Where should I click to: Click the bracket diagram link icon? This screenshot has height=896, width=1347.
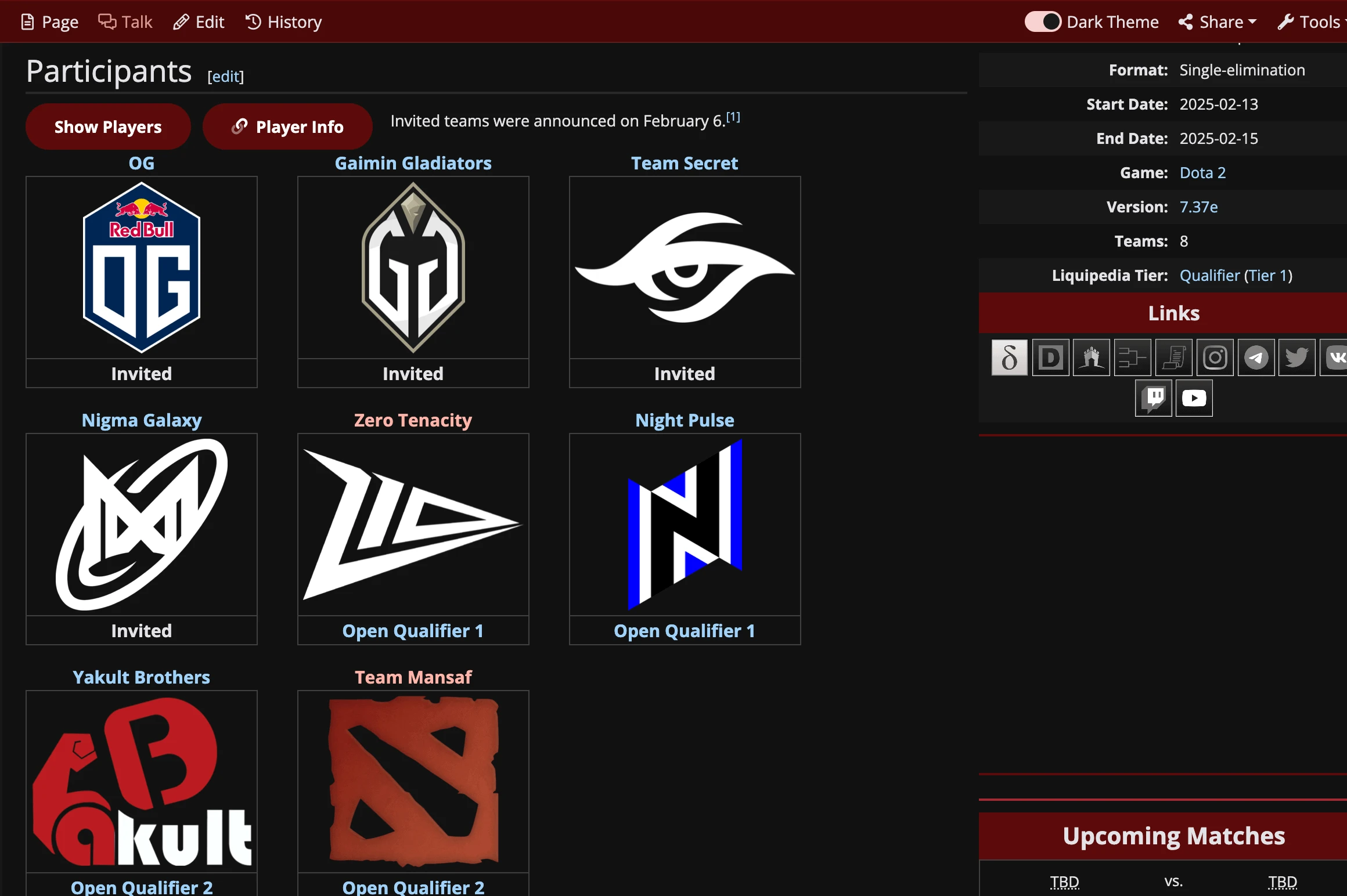tap(1133, 357)
